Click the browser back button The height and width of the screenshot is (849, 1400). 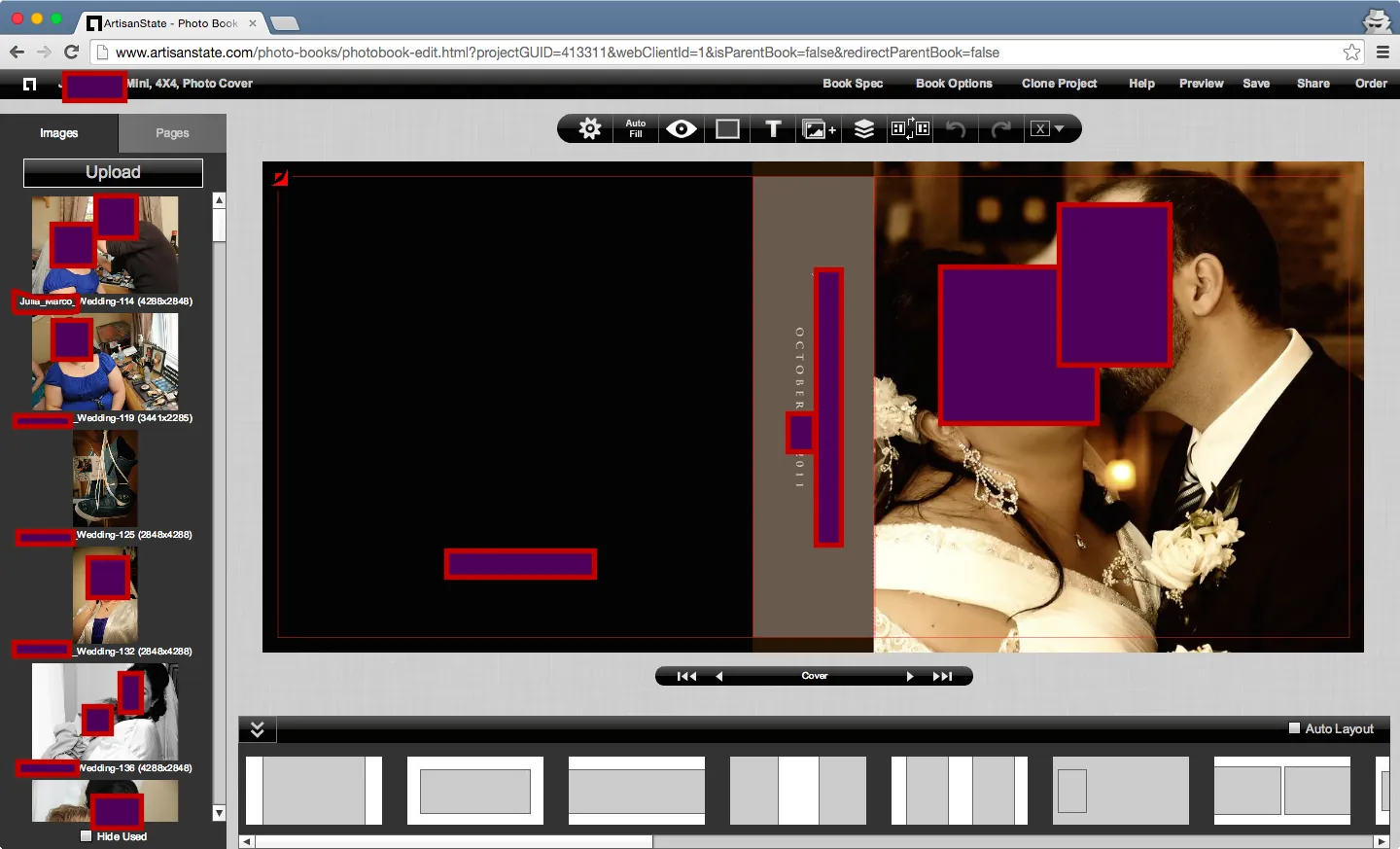click(17, 53)
